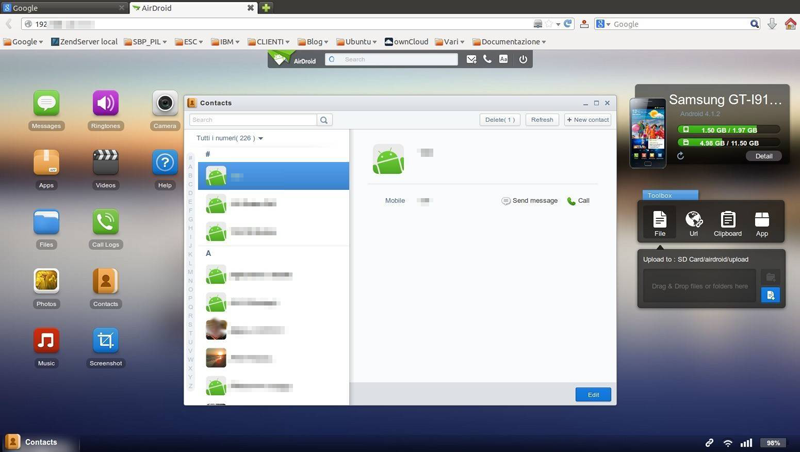Click the New contact button

click(x=587, y=120)
